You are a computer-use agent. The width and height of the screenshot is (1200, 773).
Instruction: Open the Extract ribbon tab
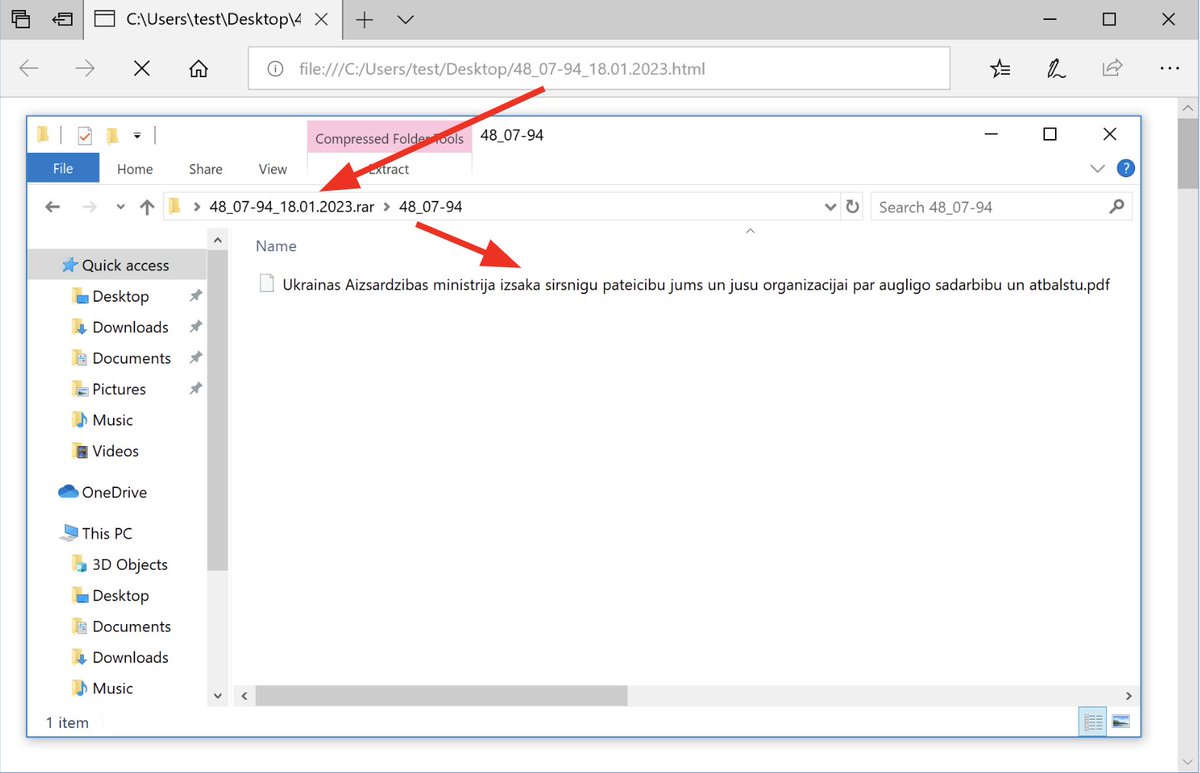tap(389, 169)
